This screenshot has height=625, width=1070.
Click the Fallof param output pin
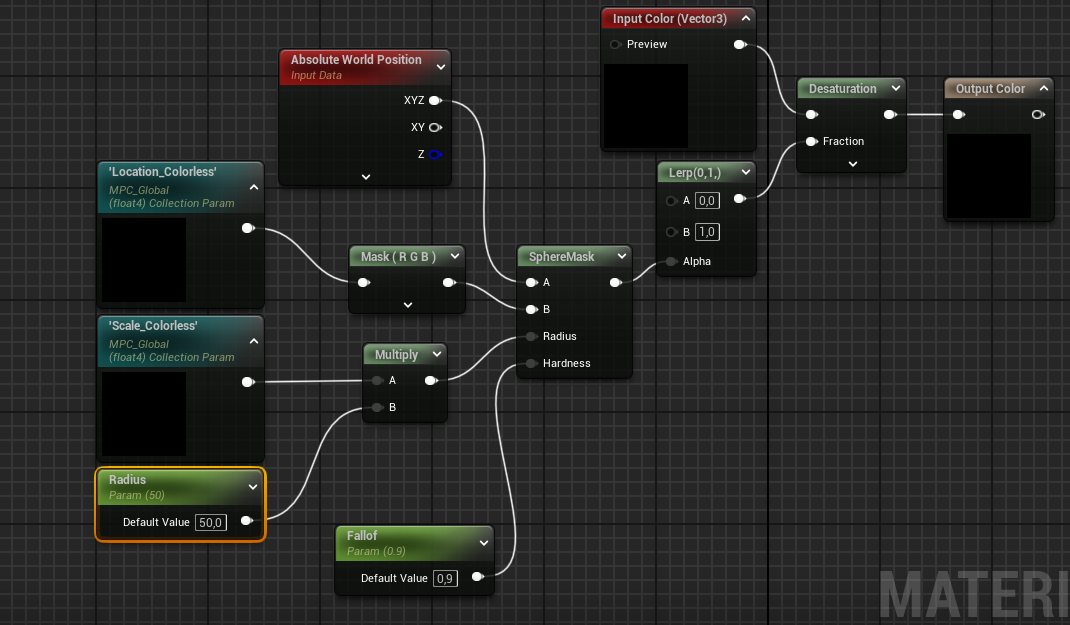(478, 577)
